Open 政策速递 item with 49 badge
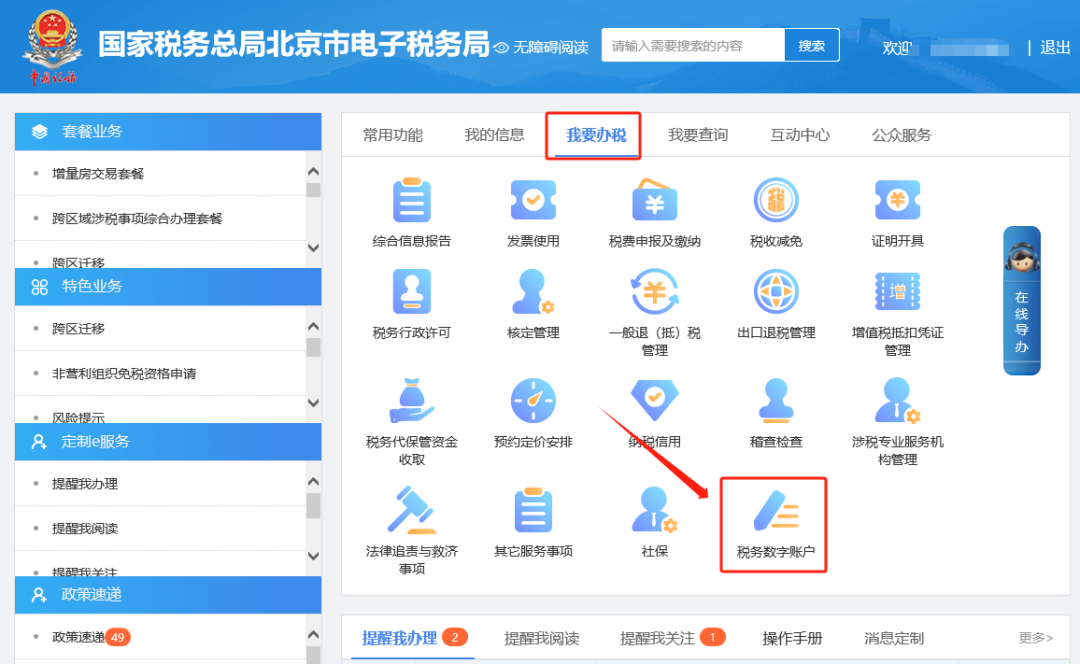 point(91,637)
